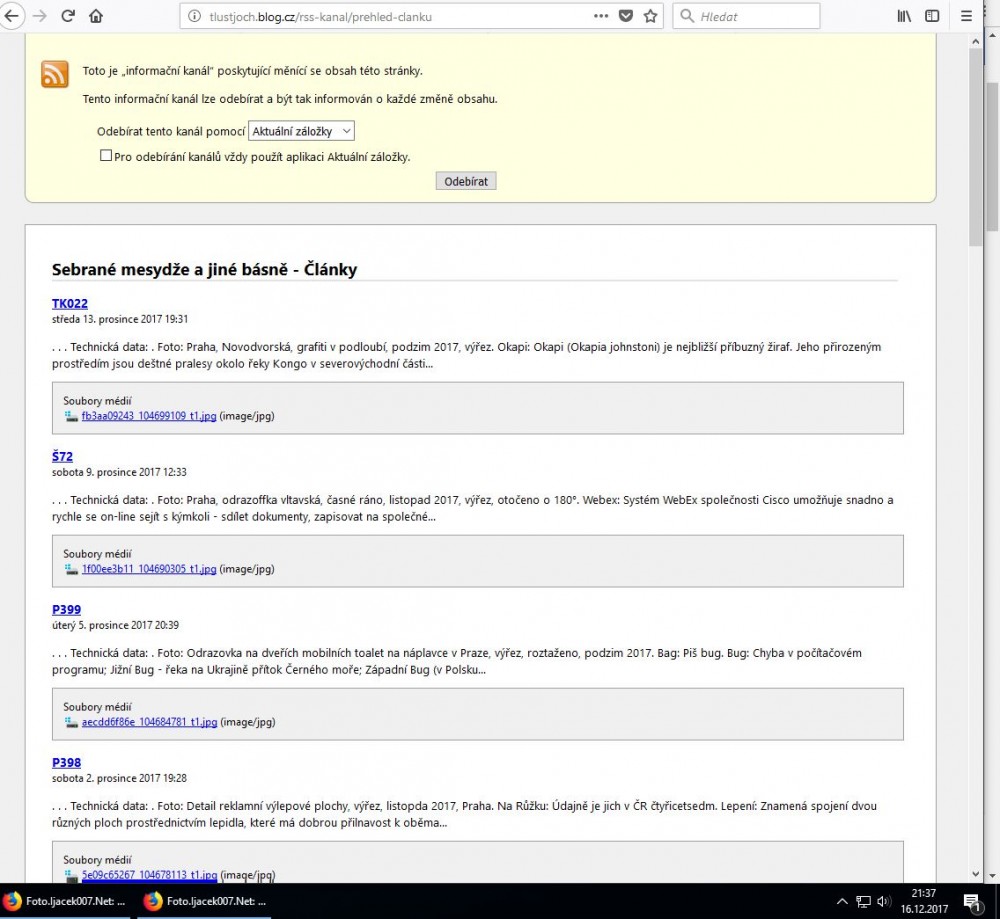Bookmark this page with the star icon
Screen dimensions: 1000x919
coord(650,16)
